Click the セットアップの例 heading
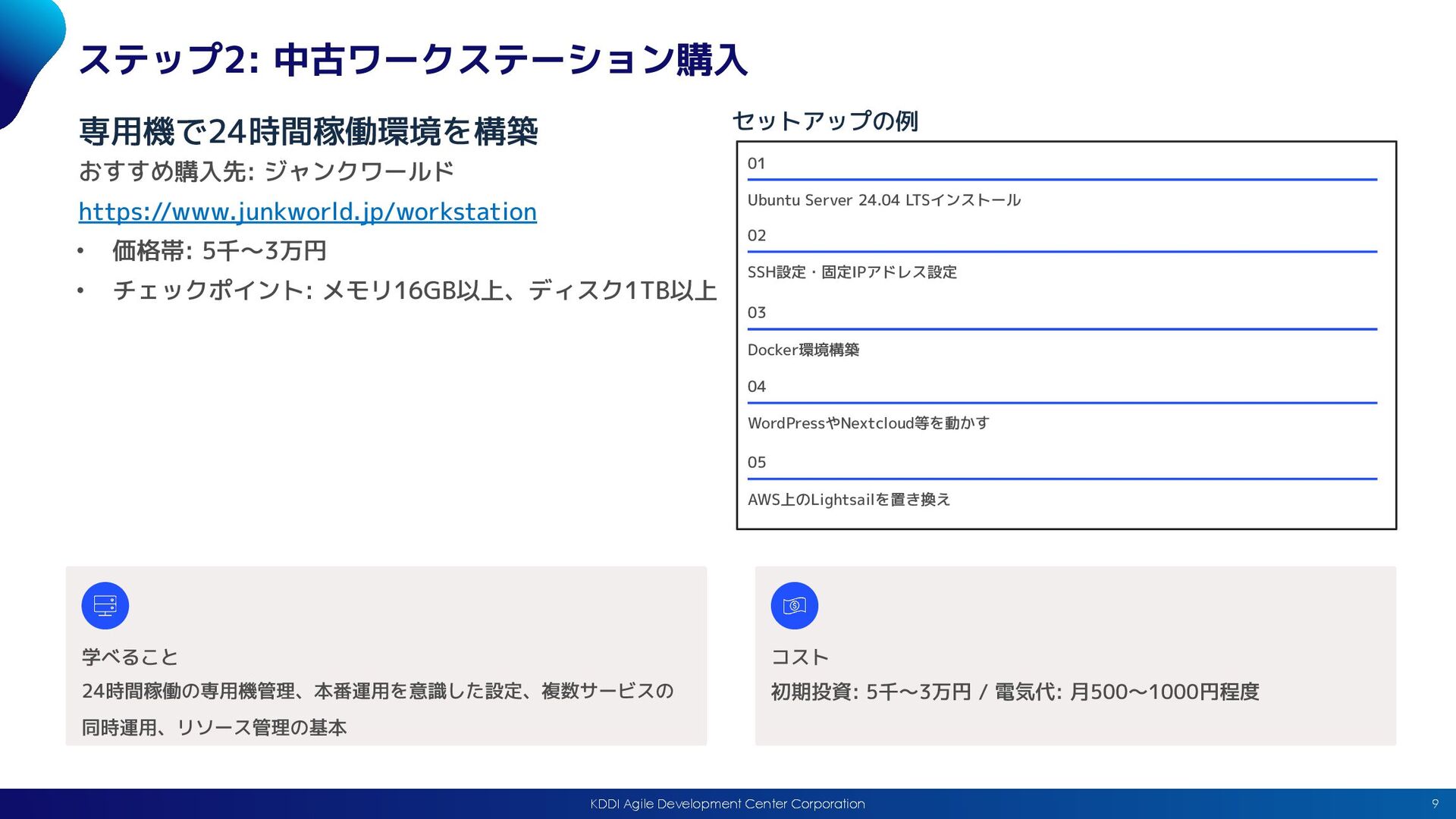This screenshot has height=819, width=1456. coord(825,121)
